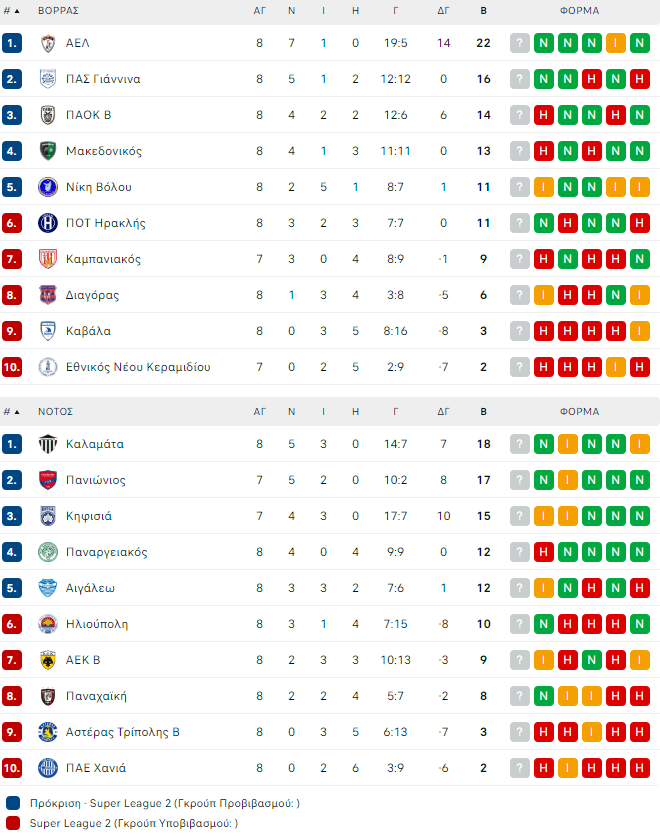Click the Καλαμάτα team crest
Image resolution: width=660 pixels, height=837 pixels.
pyautogui.click(x=47, y=444)
